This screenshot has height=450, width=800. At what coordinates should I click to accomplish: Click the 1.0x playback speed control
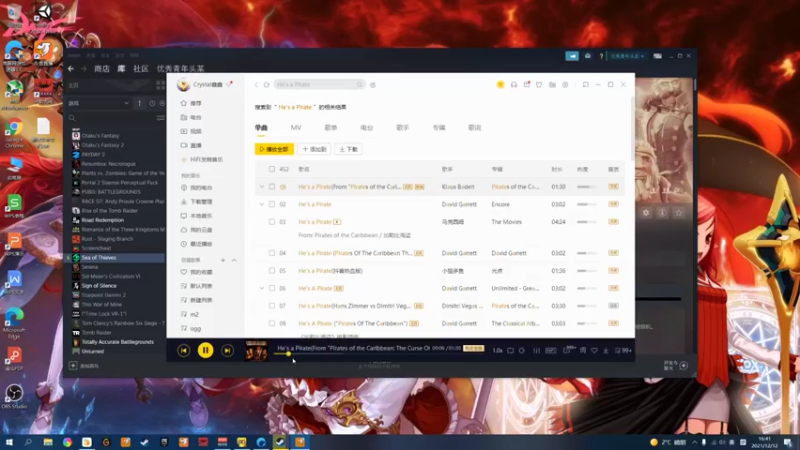(x=497, y=351)
